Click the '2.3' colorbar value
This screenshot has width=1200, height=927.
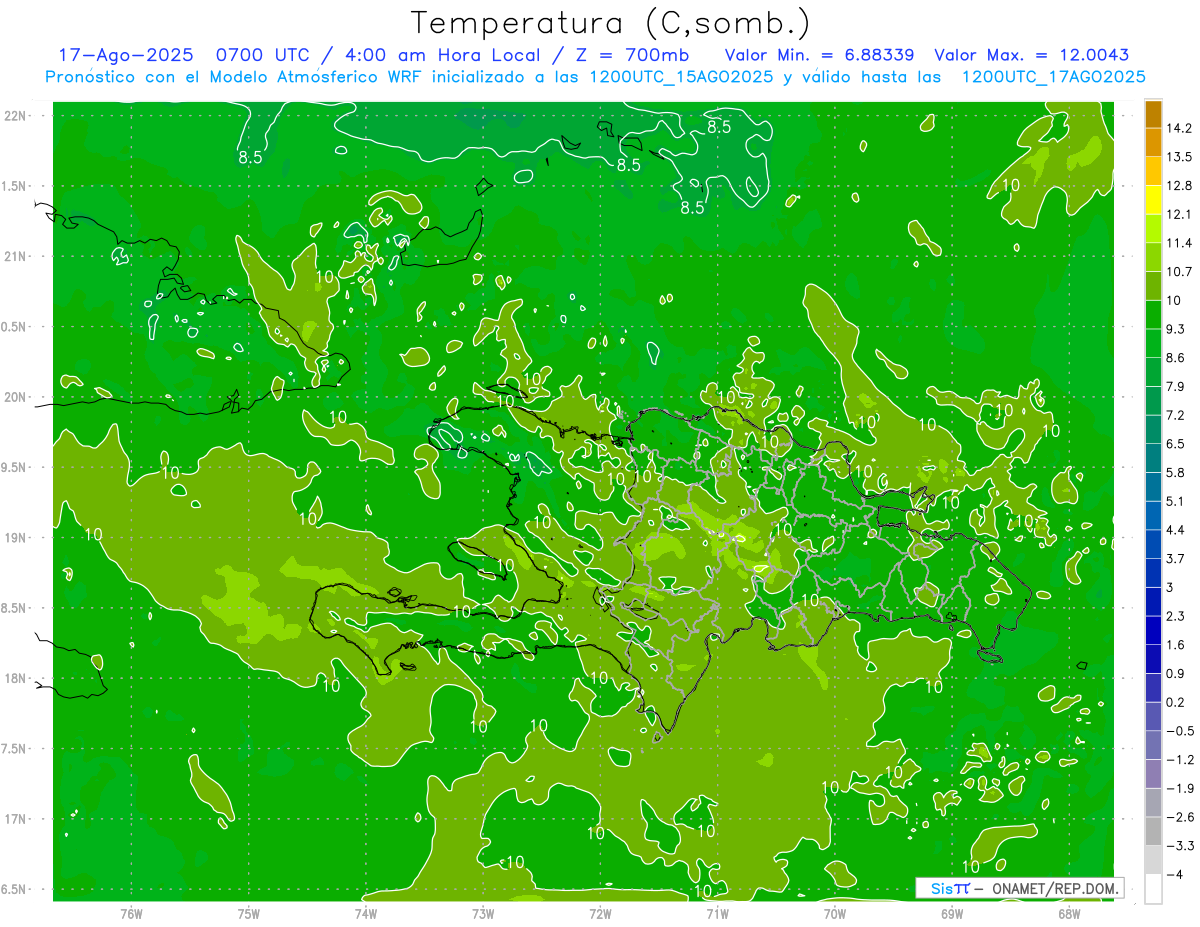(x=1176, y=615)
